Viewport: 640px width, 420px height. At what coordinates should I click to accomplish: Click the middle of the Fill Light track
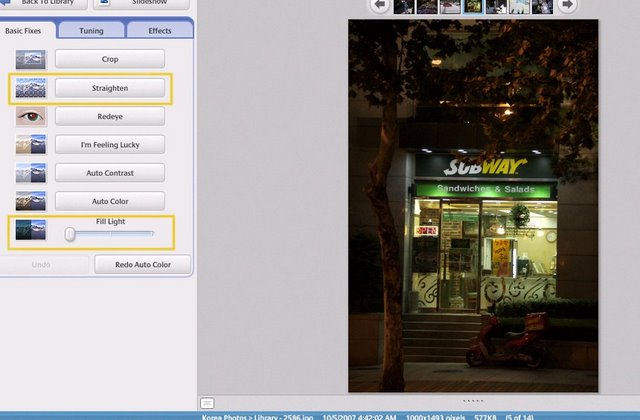[110, 234]
